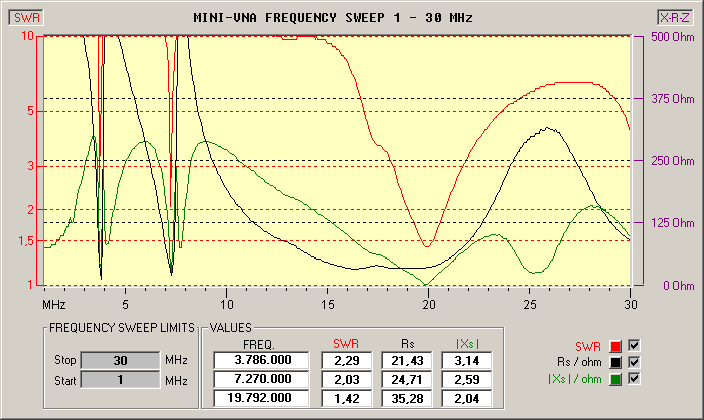The image size is (704, 420).
Task: Click the SWR value 2,03
Action: pos(347,379)
